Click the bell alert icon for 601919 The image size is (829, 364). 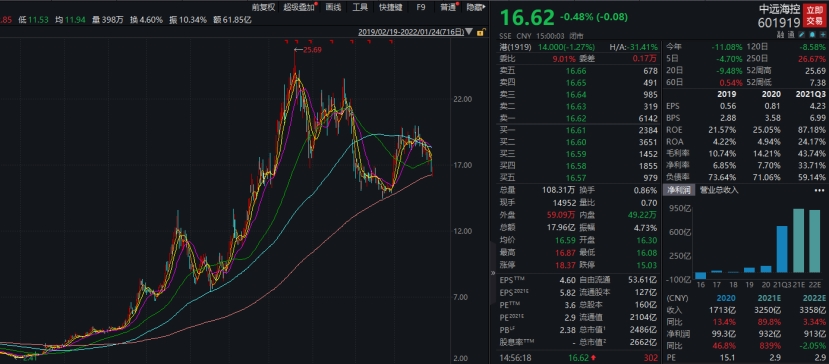coord(812,34)
